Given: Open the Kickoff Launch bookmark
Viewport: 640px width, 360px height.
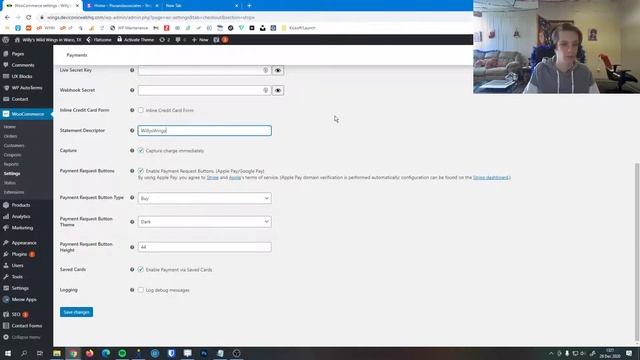Looking at the screenshot, I should [299, 28].
